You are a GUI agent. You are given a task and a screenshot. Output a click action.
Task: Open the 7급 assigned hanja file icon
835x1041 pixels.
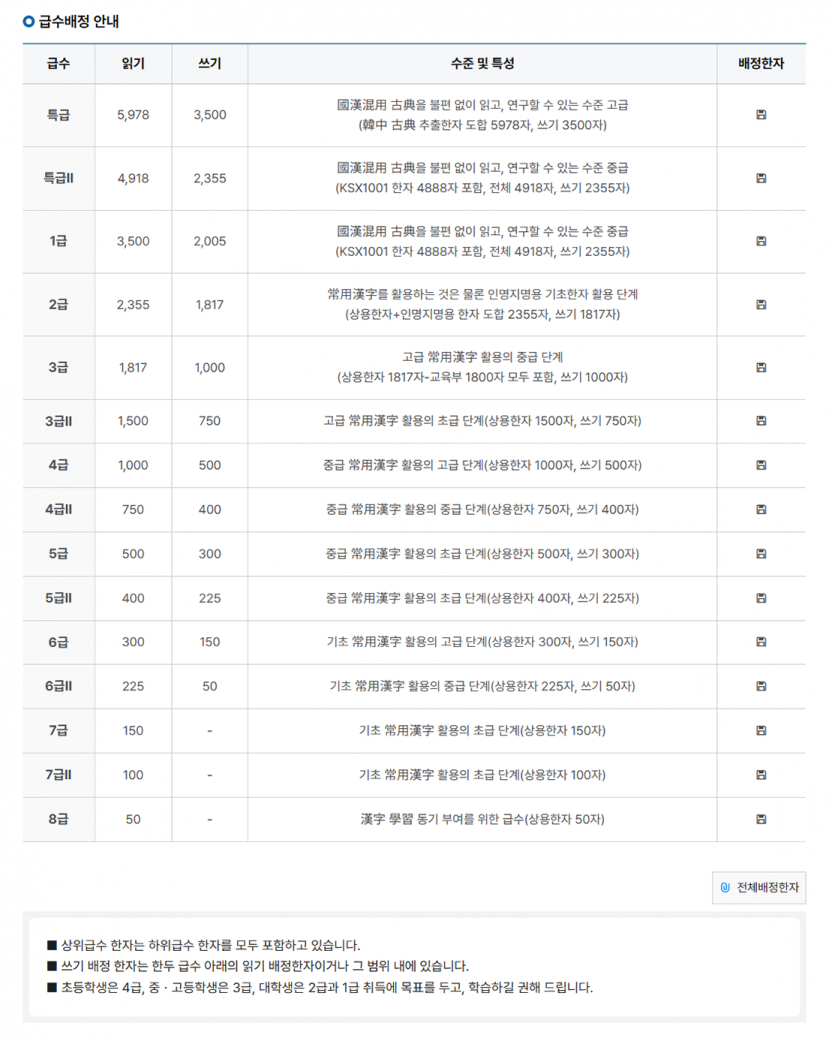coord(761,730)
